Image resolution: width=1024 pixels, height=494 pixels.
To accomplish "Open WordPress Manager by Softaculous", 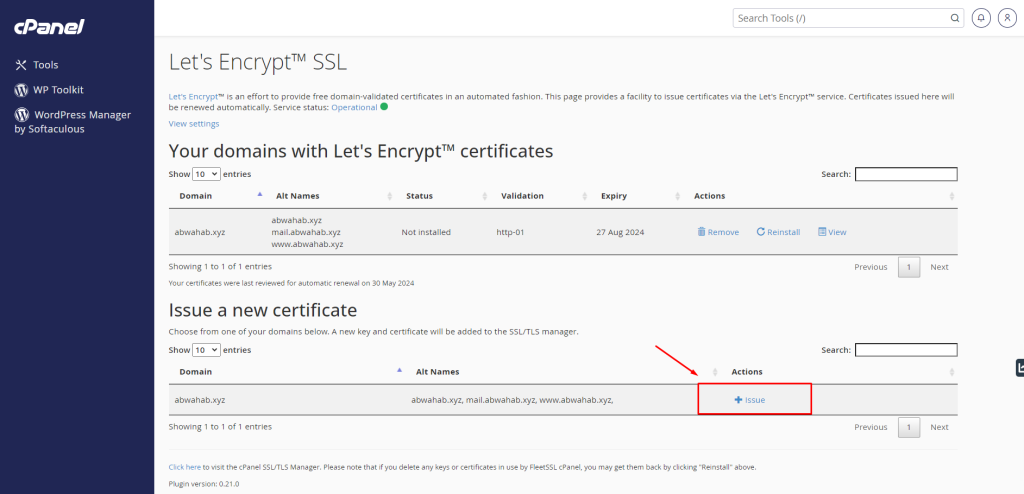I will coord(72,122).
